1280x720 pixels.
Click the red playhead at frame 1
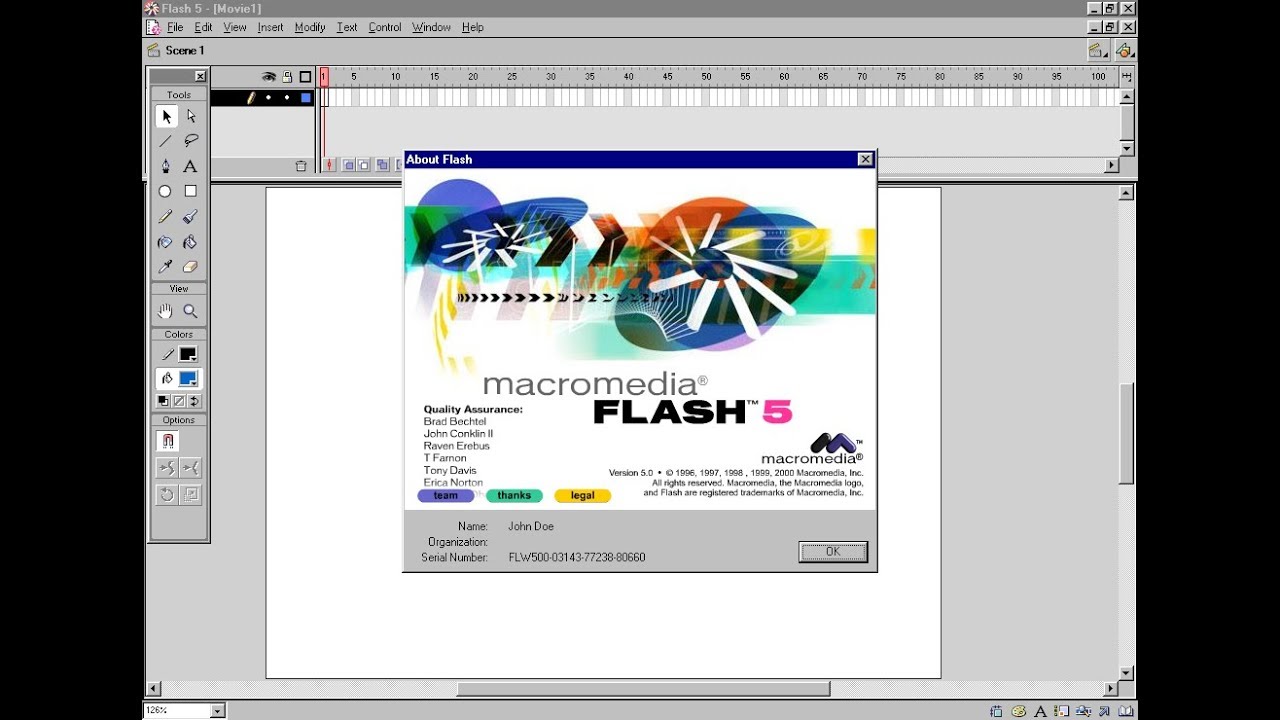324,76
